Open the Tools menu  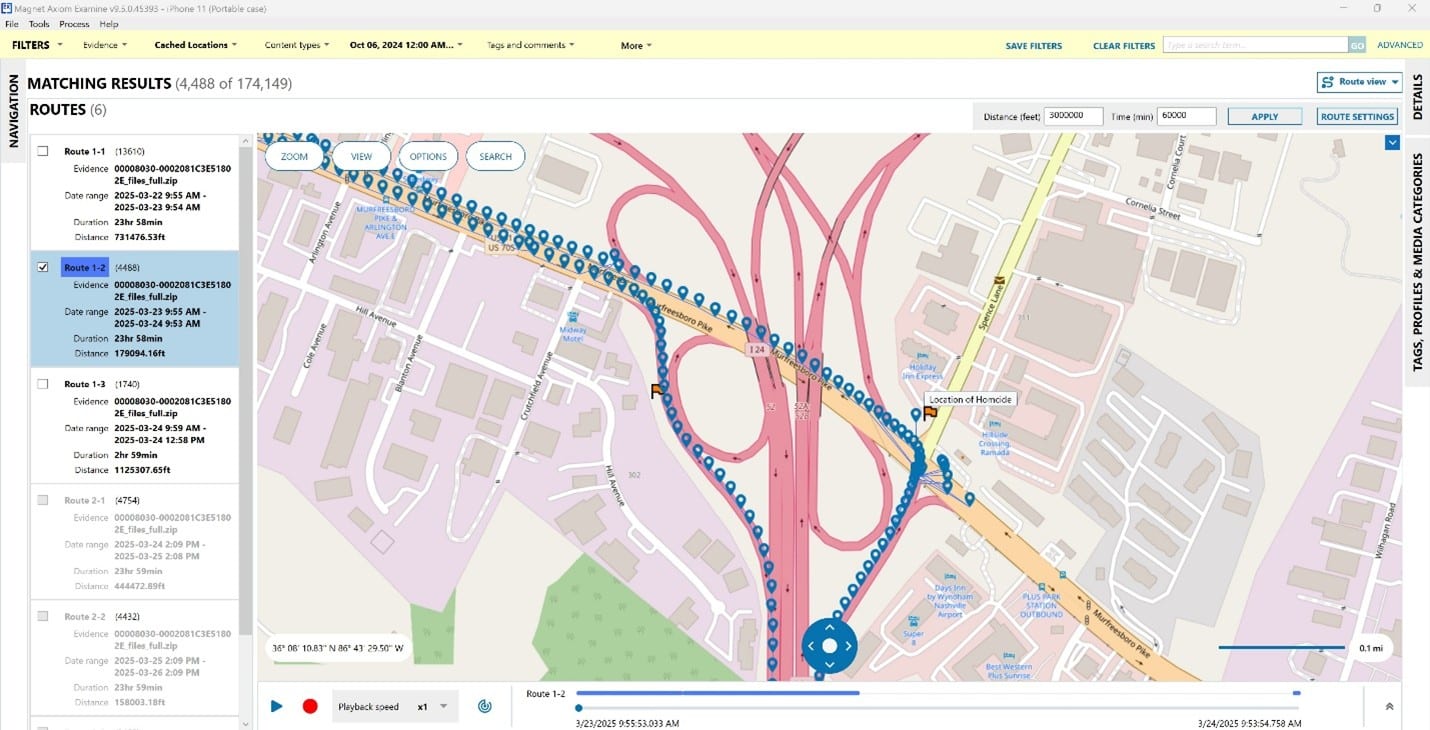pos(38,24)
